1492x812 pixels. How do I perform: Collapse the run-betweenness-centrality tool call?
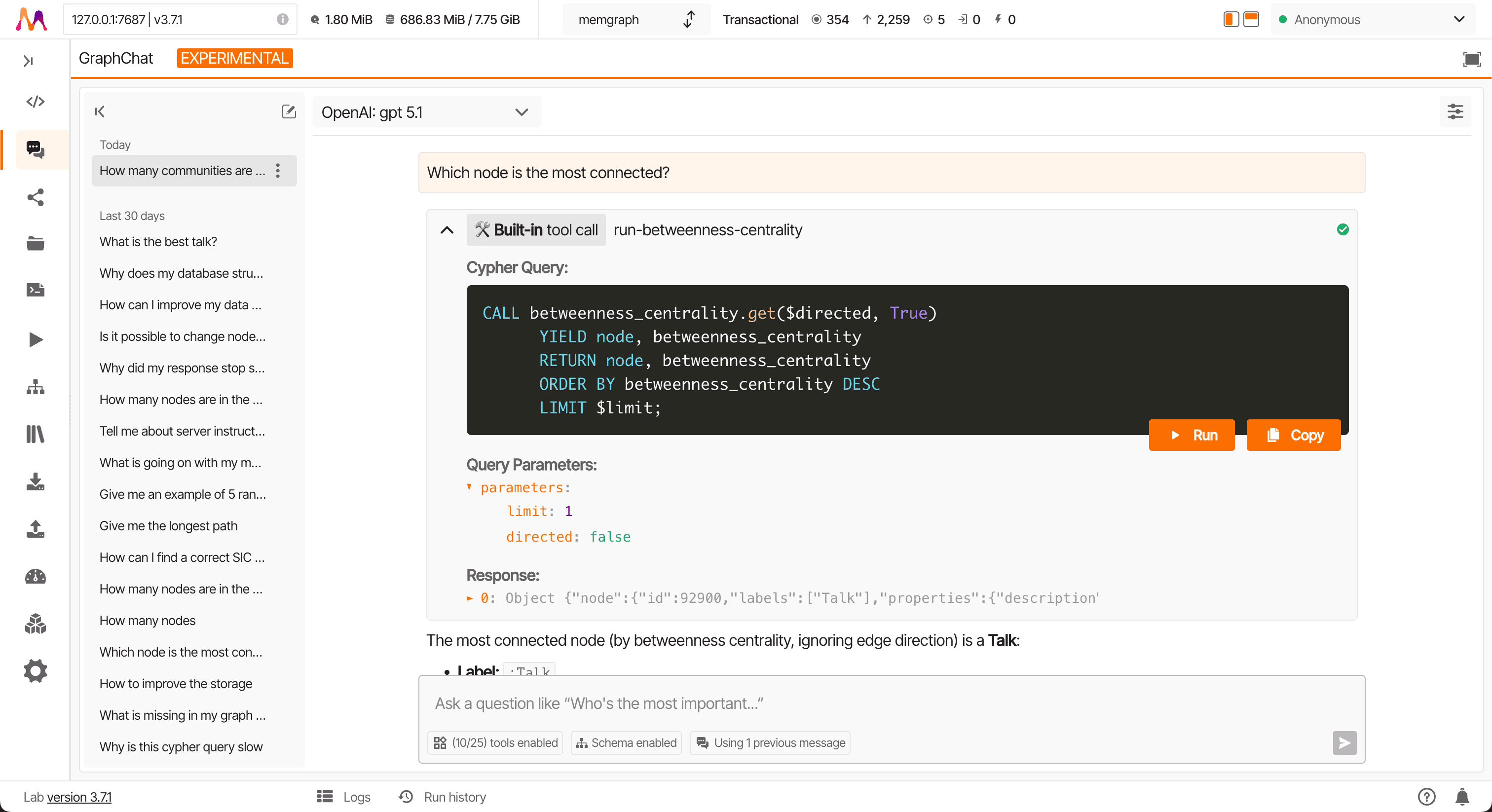[x=446, y=230]
